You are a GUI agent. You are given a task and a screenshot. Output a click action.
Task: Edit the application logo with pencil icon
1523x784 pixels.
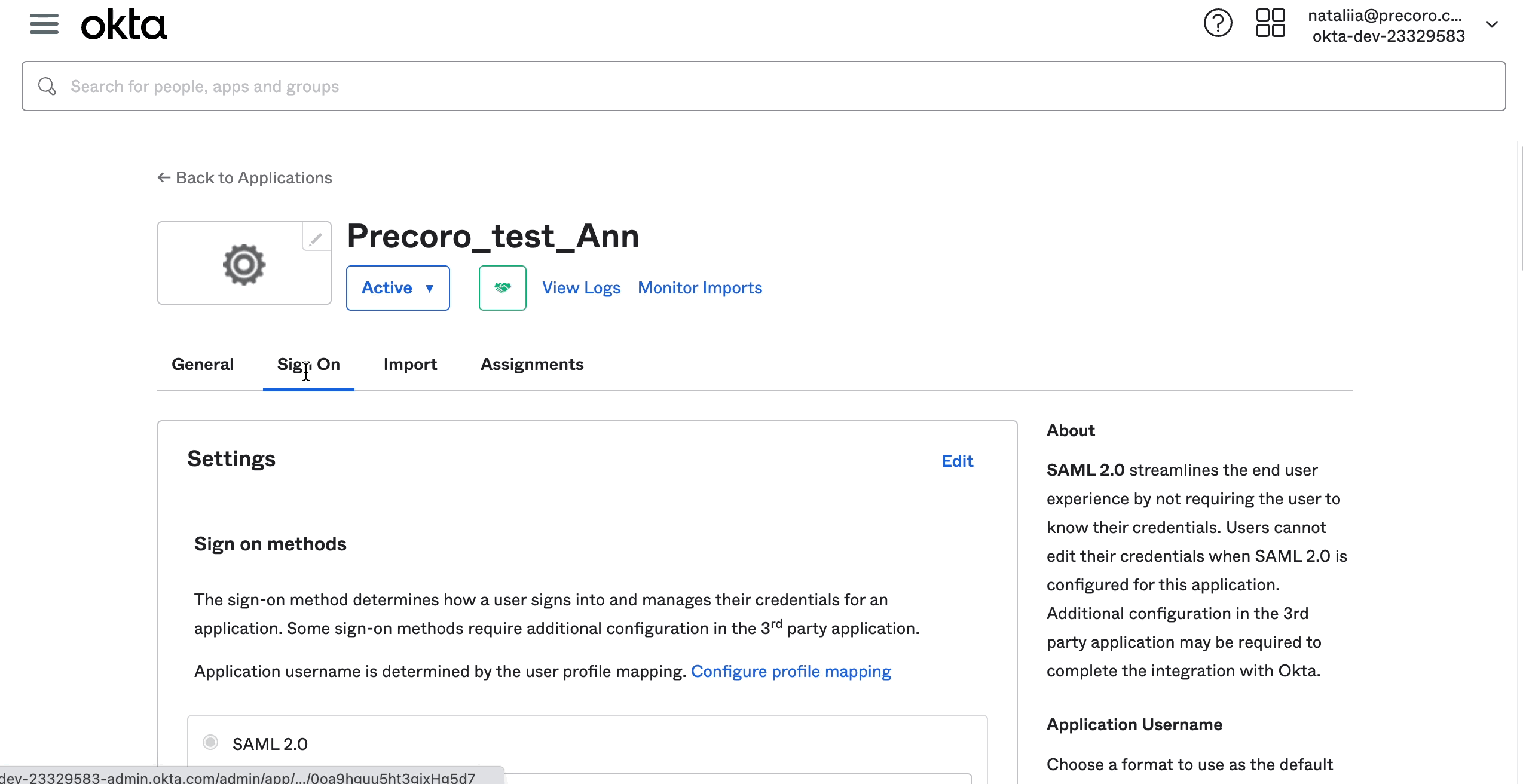316,238
